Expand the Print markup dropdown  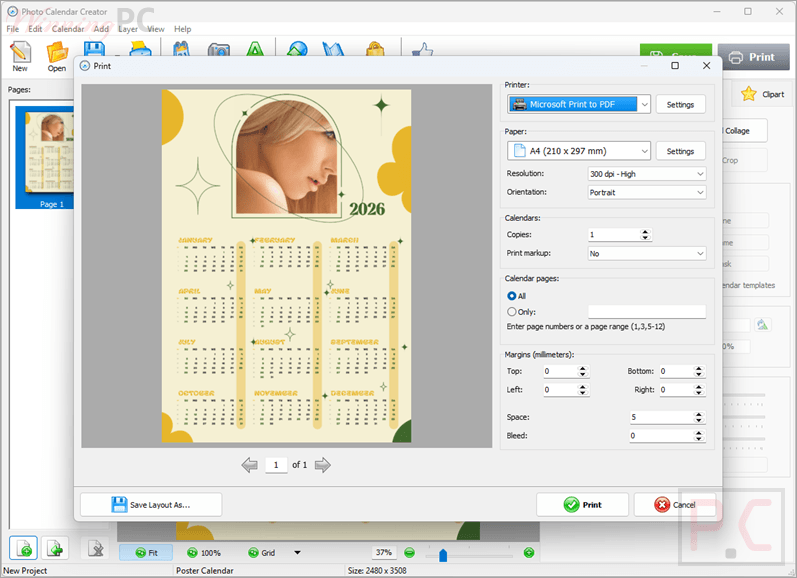(x=647, y=253)
